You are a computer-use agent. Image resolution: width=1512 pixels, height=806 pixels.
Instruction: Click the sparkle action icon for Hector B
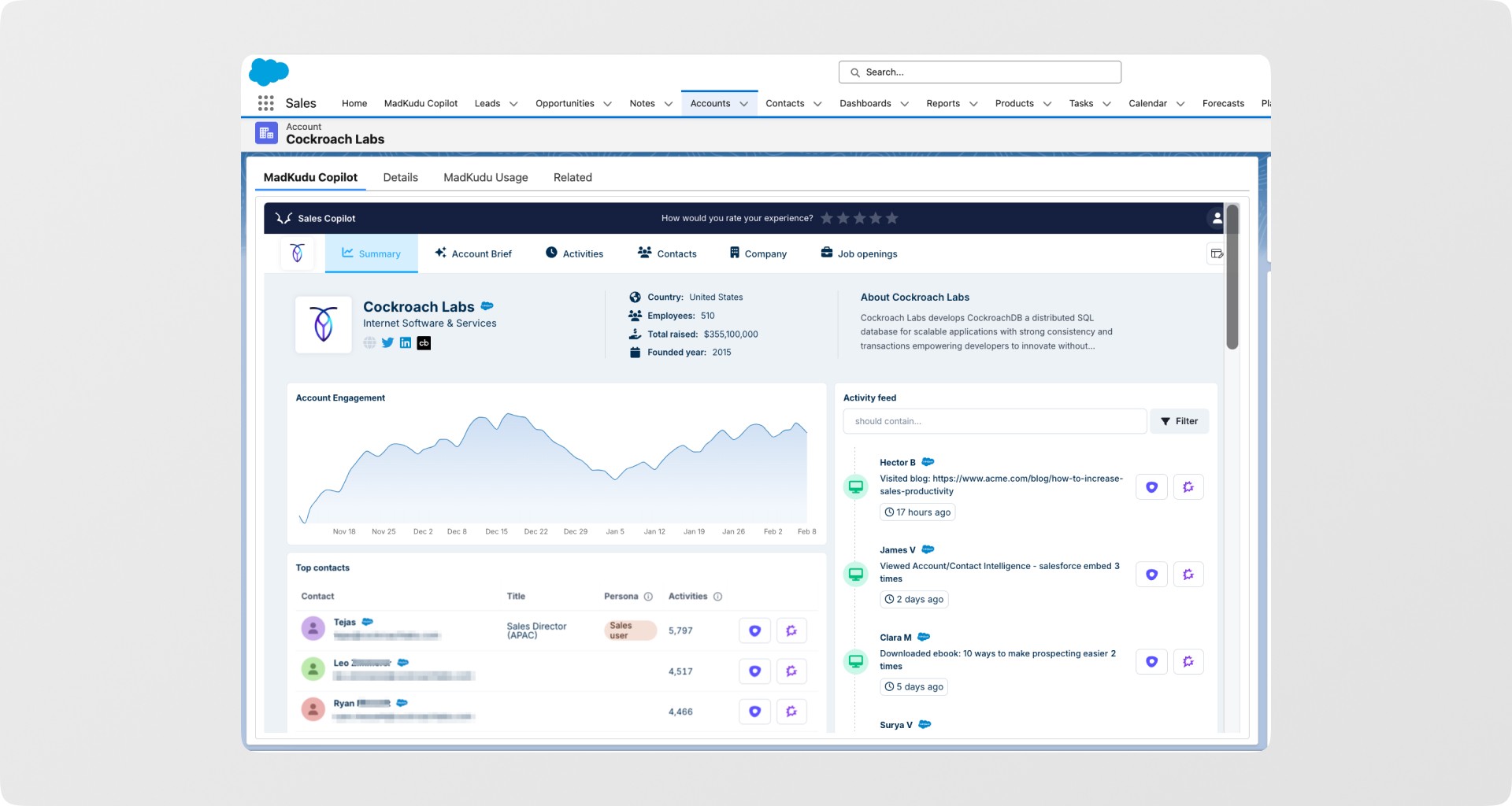1188,487
